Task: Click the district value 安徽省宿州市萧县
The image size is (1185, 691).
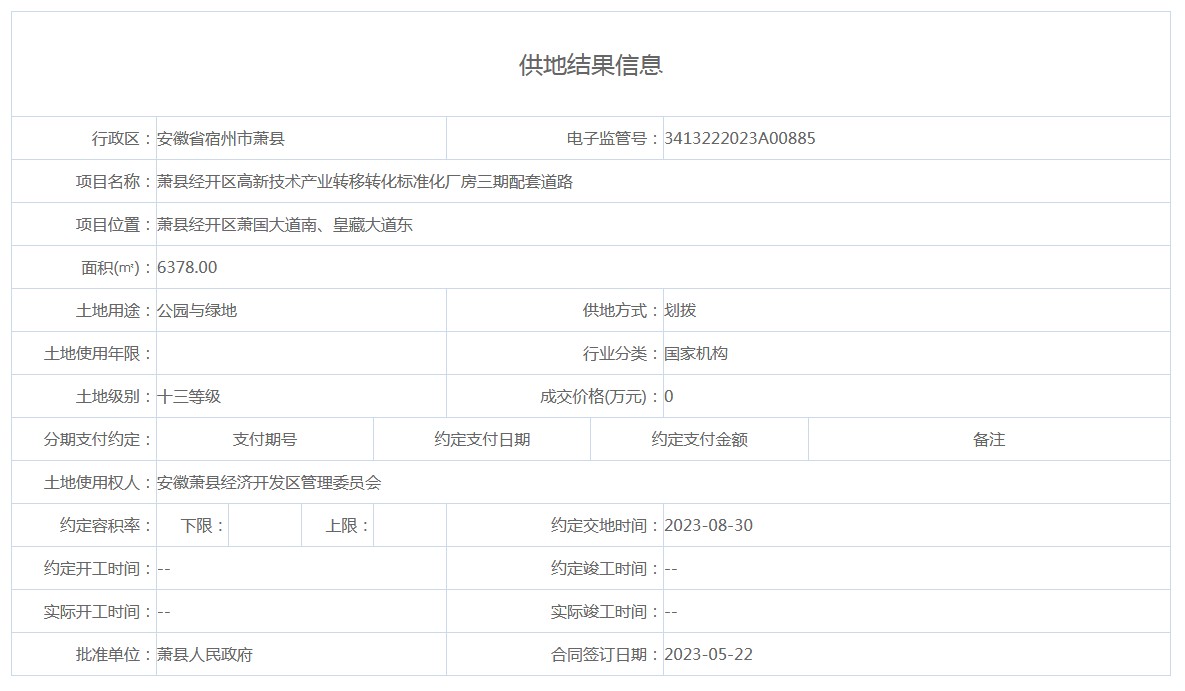Action: 221,139
